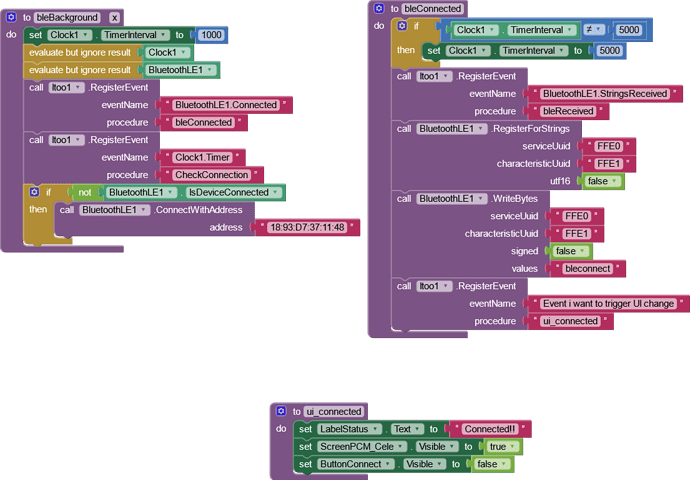This screenshot has height=480, width=690.
Task: Click the 18:93:D7:37:11:48 address text
Action: point(306,228)
